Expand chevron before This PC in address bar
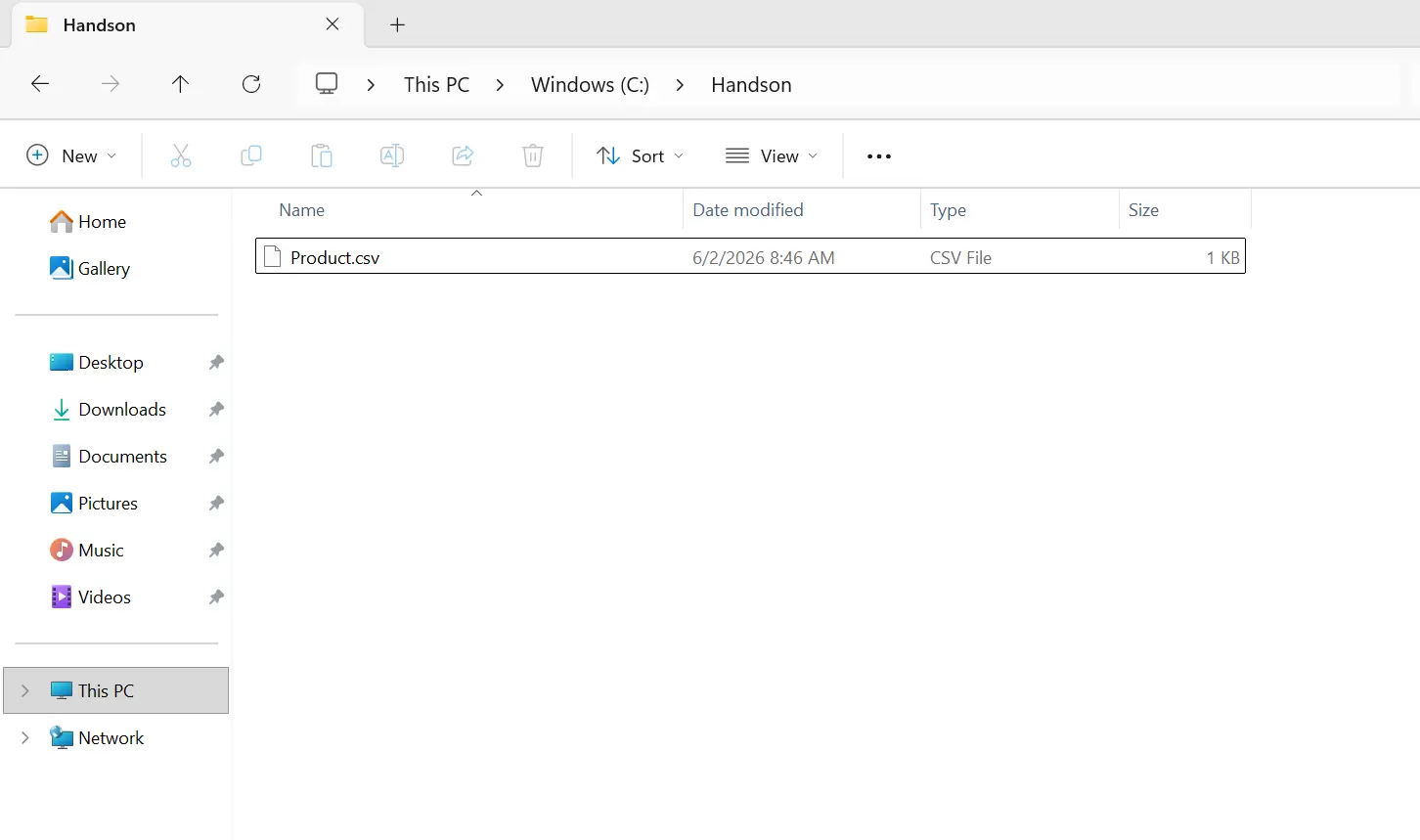The image size is (1420, 840). 371,85
